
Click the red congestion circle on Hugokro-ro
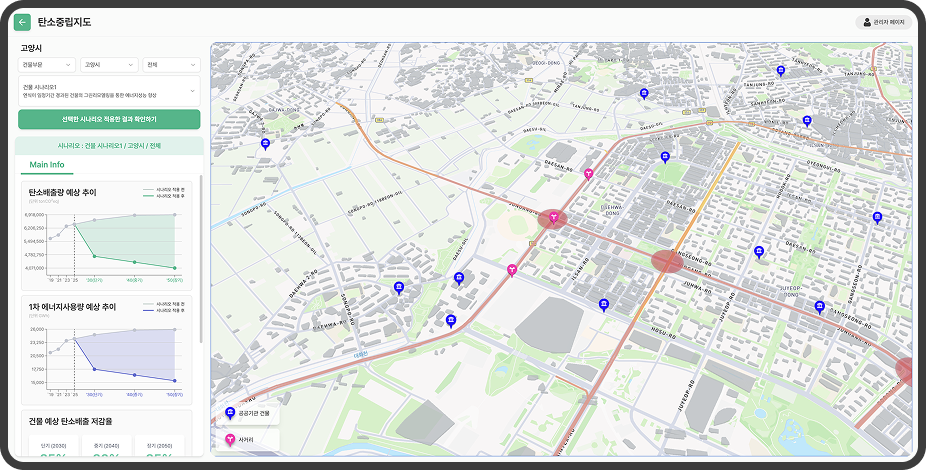667,261
